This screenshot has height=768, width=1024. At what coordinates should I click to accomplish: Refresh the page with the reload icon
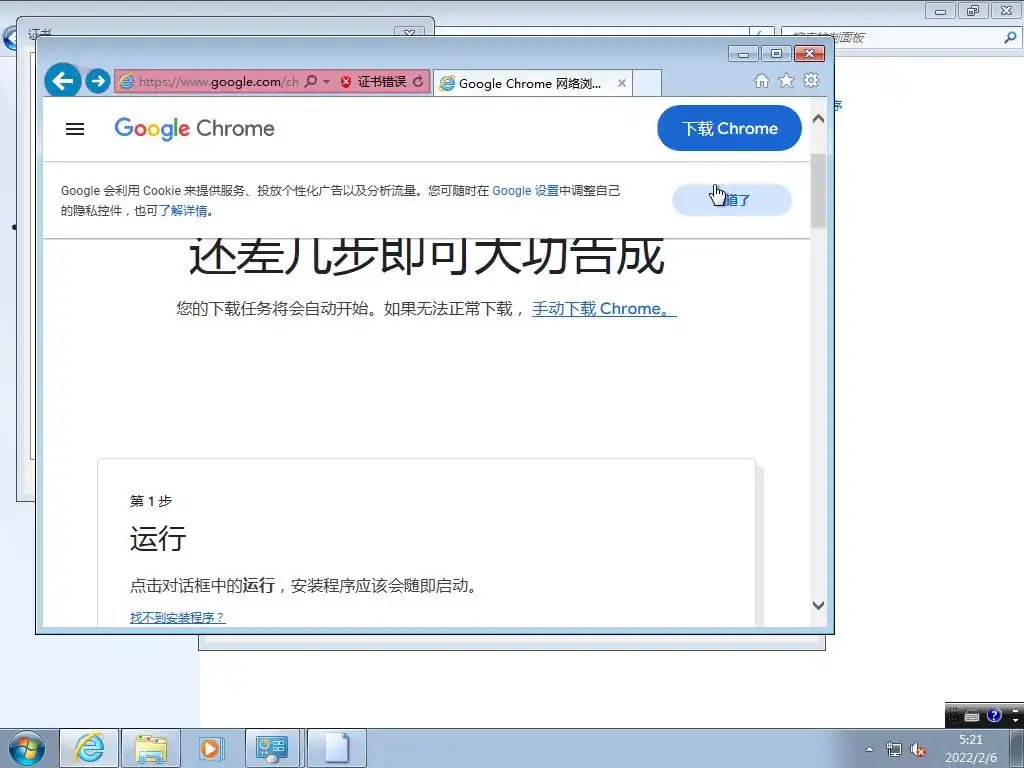[x=418, y=82]
